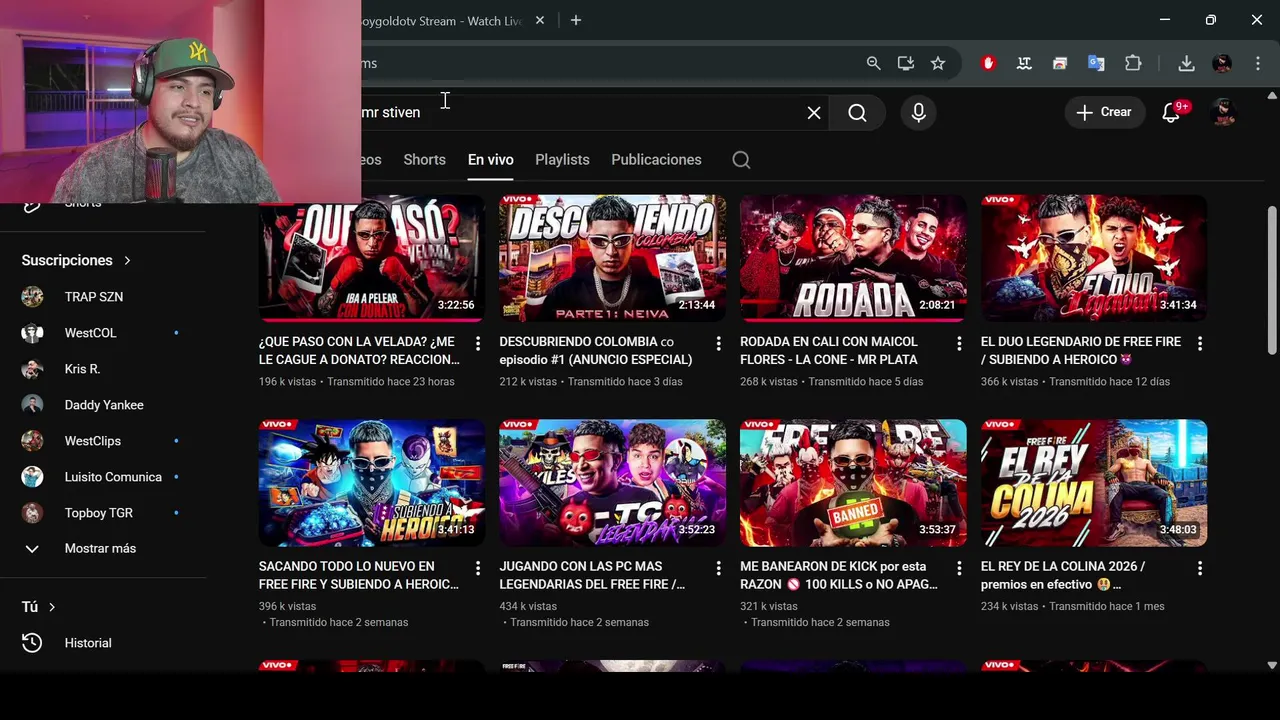Play the QUE PASO velada thumbnail
The height and width of the screenshot is (720, 1280).
point(372,258)
